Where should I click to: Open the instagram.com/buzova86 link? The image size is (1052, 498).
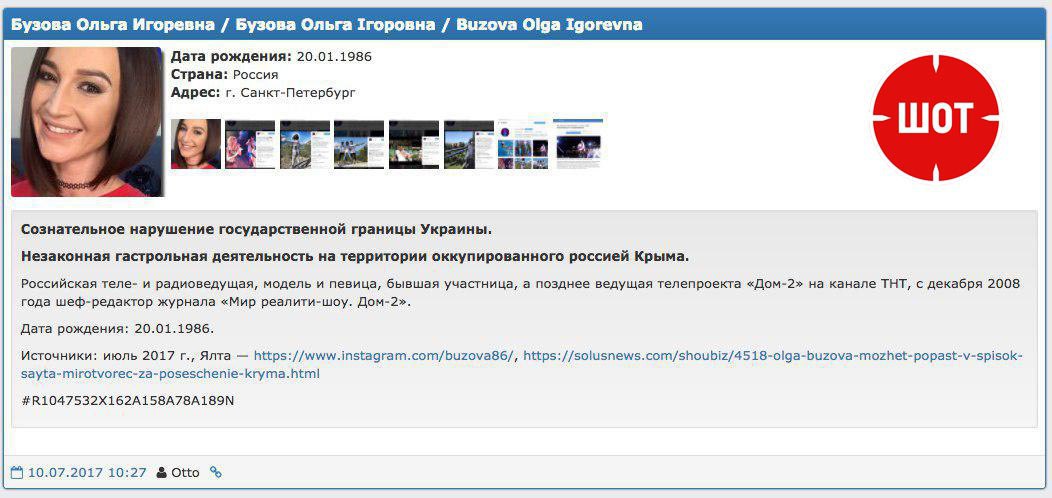(x=385, y=356)
